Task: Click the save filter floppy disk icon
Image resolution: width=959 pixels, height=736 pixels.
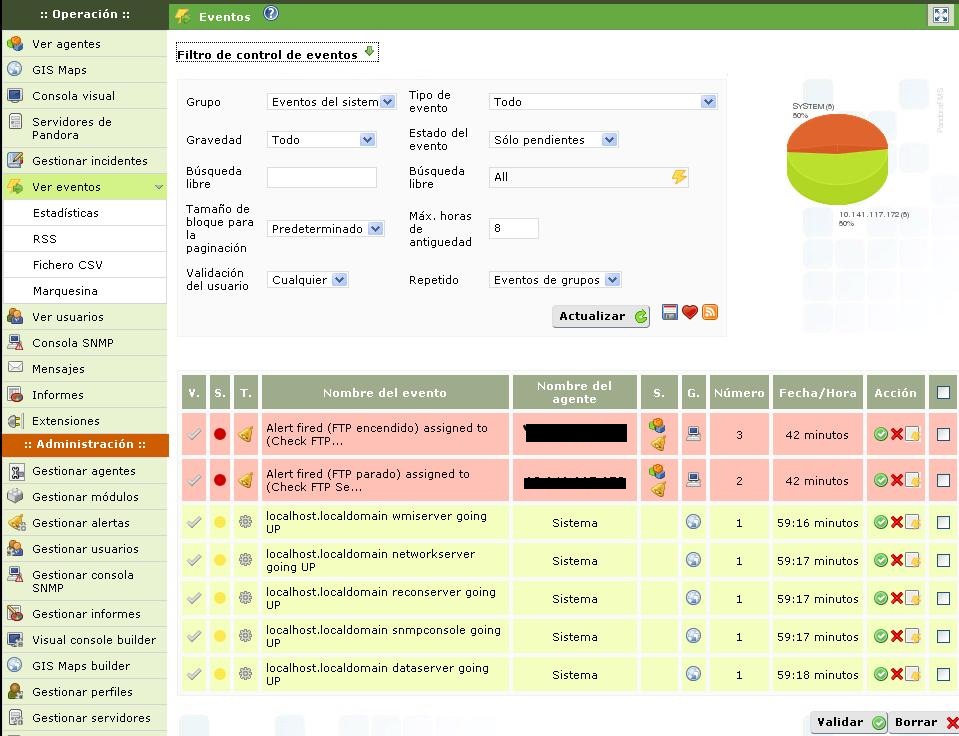Action: 670,313
